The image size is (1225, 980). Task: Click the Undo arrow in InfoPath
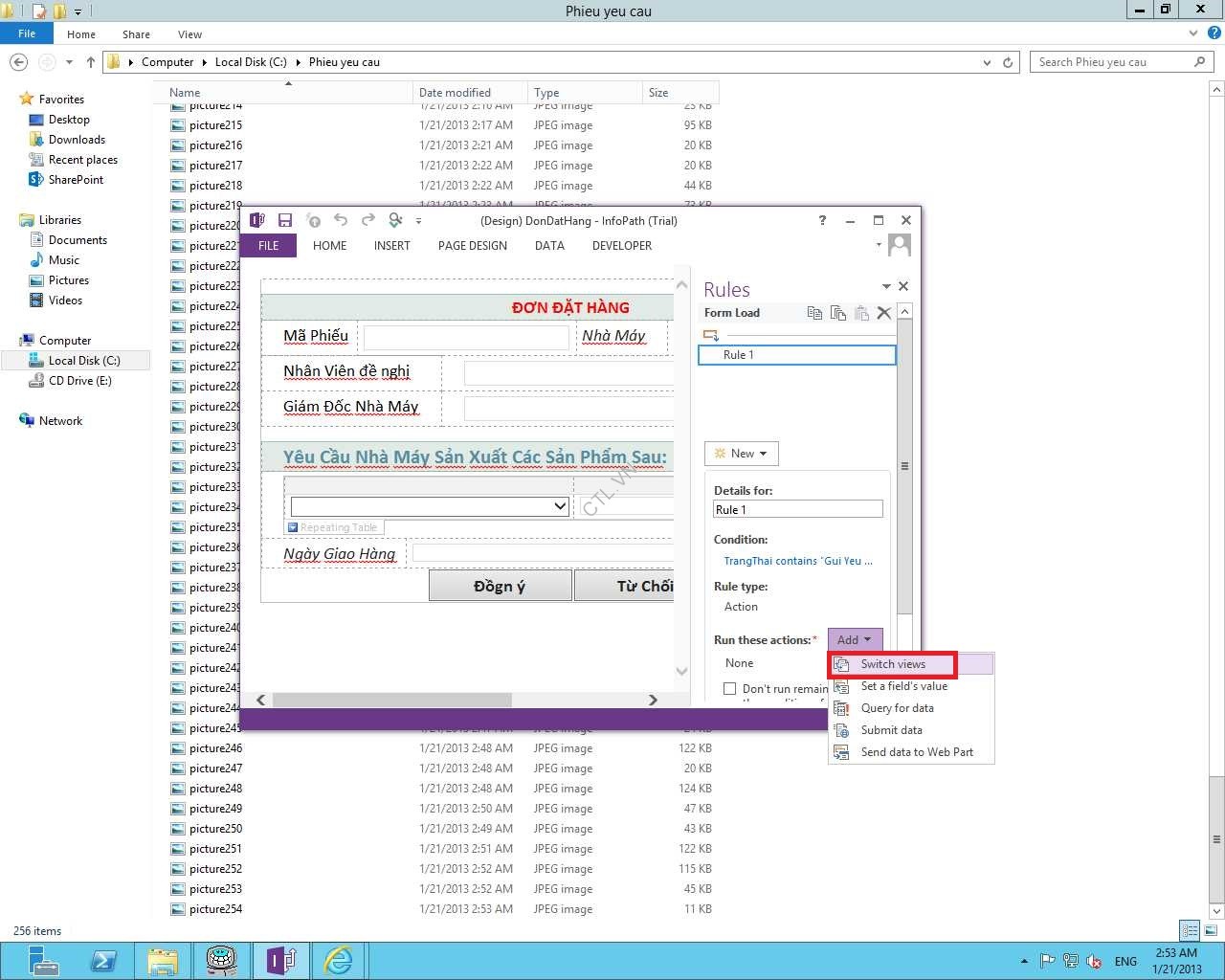coord(341,220)
